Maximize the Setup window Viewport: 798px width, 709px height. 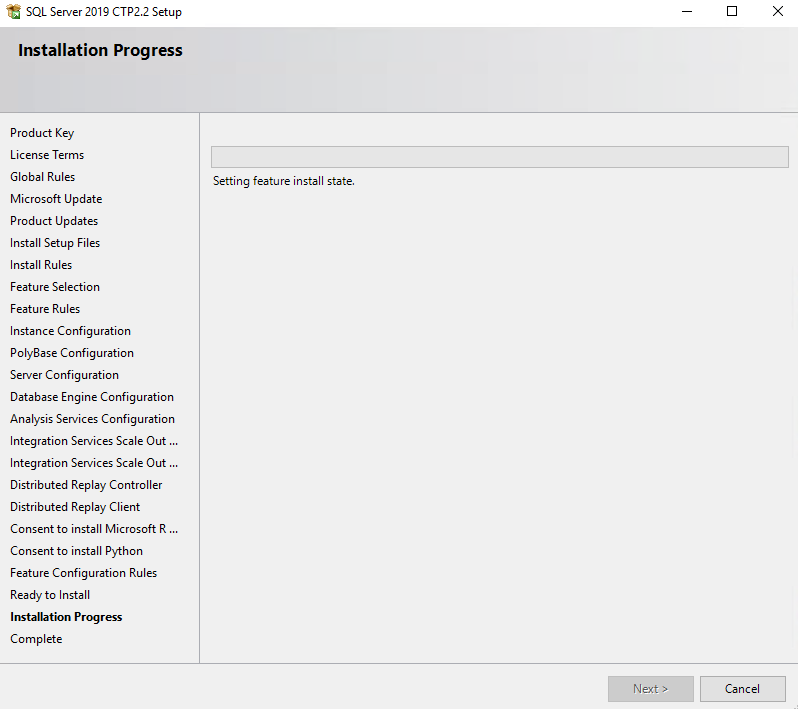tap(732, 11)
